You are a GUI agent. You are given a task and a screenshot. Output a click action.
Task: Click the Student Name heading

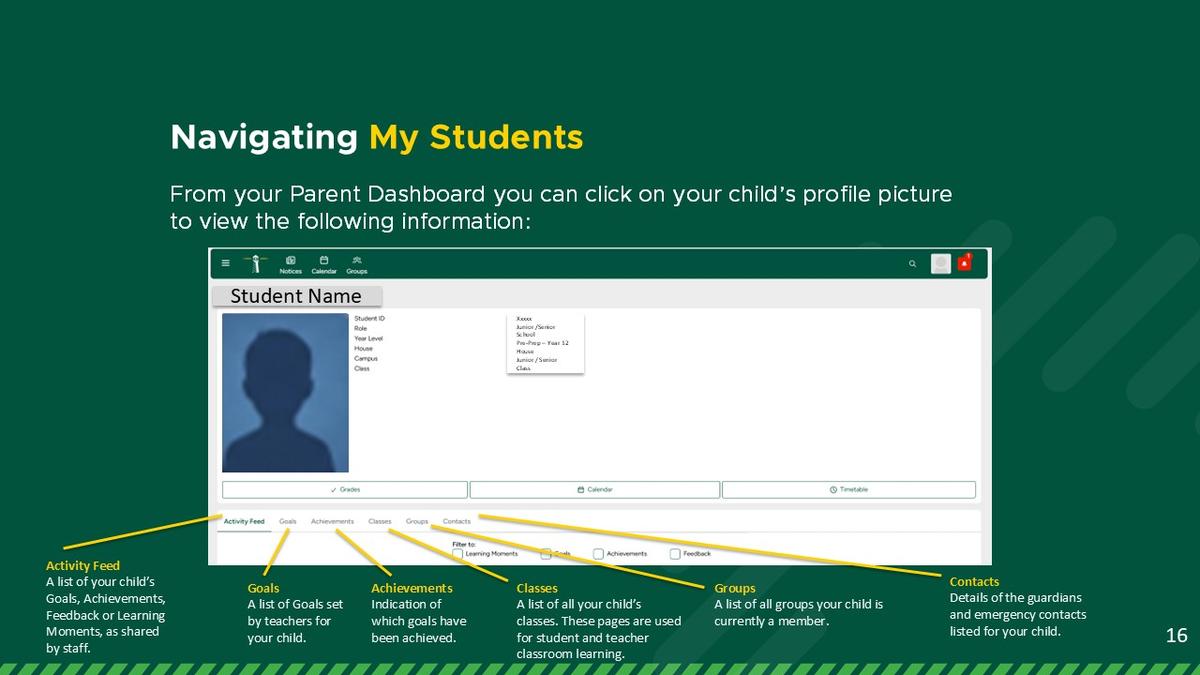(296, 296)
